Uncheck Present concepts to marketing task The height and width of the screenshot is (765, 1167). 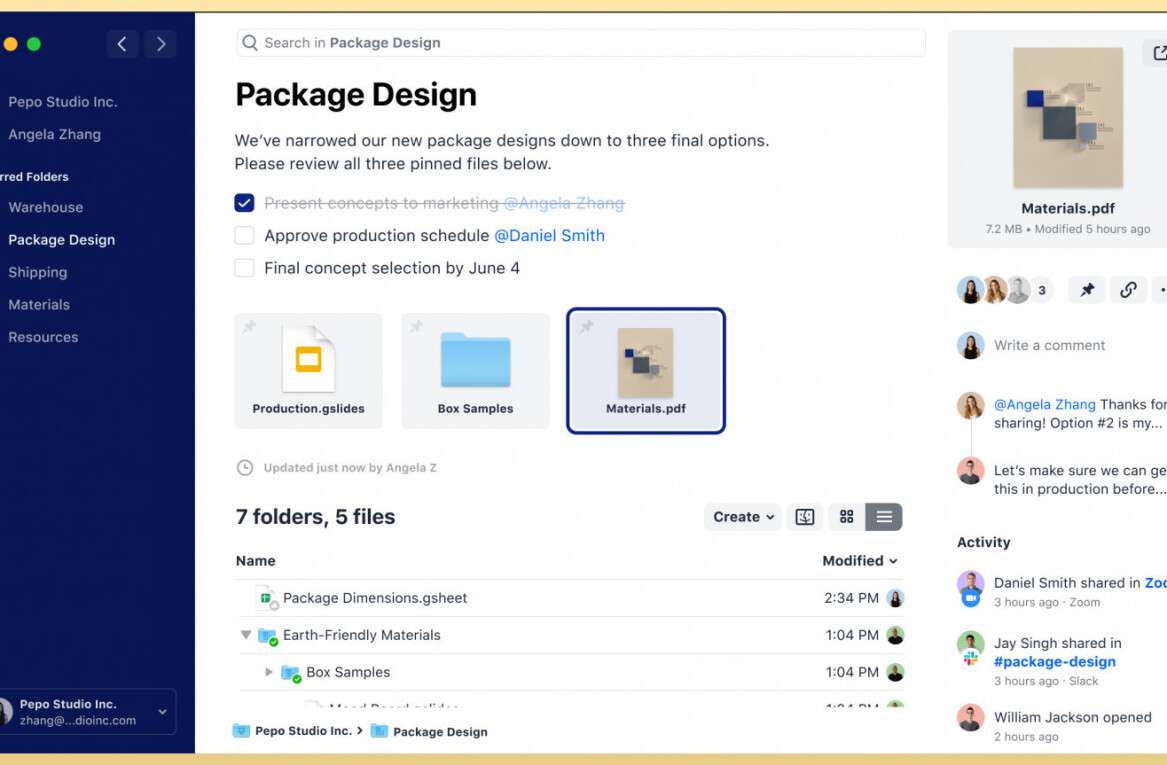[244, 203]
